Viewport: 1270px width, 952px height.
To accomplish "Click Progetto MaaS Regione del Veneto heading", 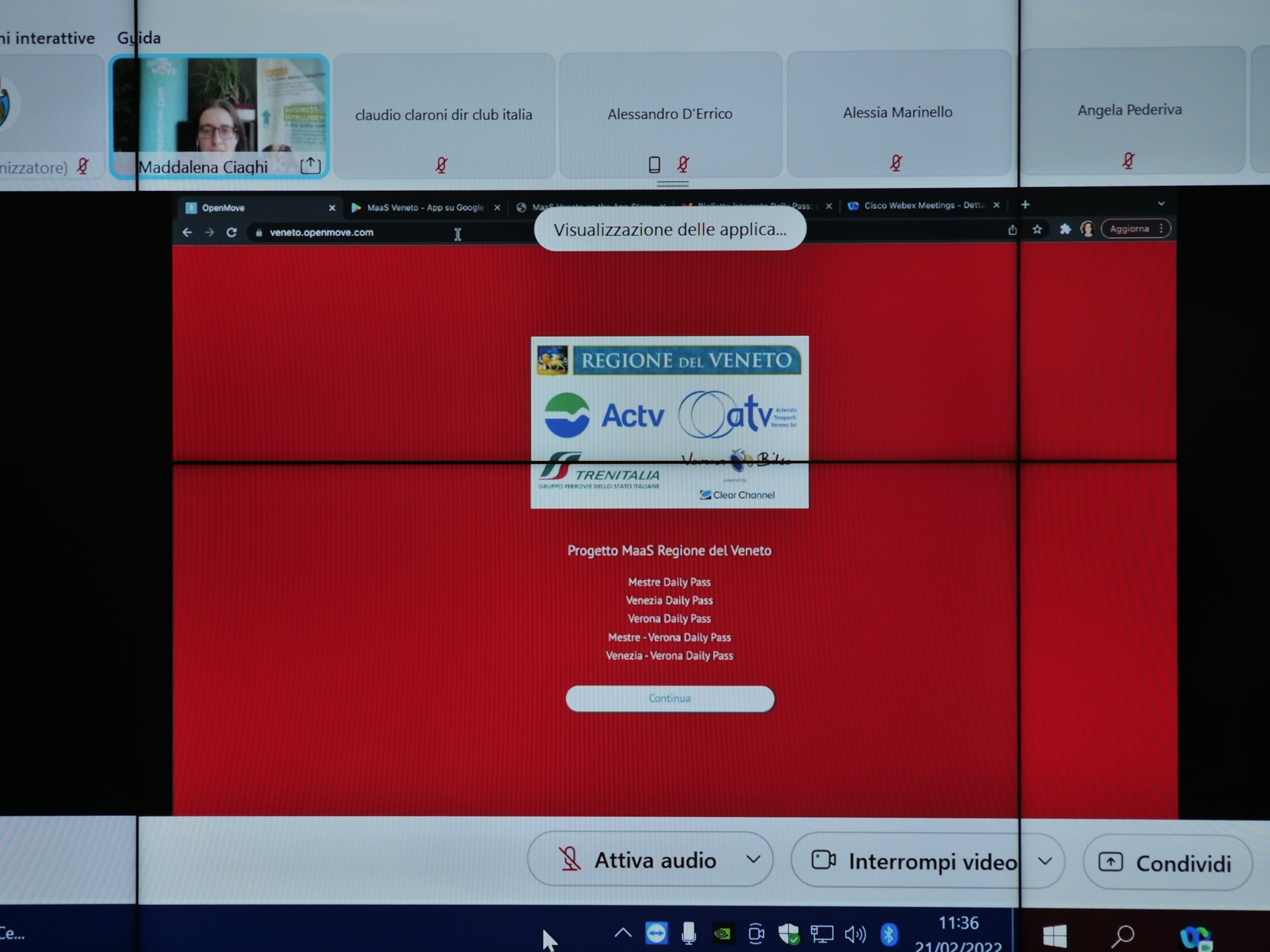I will click(x=669, y=551).
